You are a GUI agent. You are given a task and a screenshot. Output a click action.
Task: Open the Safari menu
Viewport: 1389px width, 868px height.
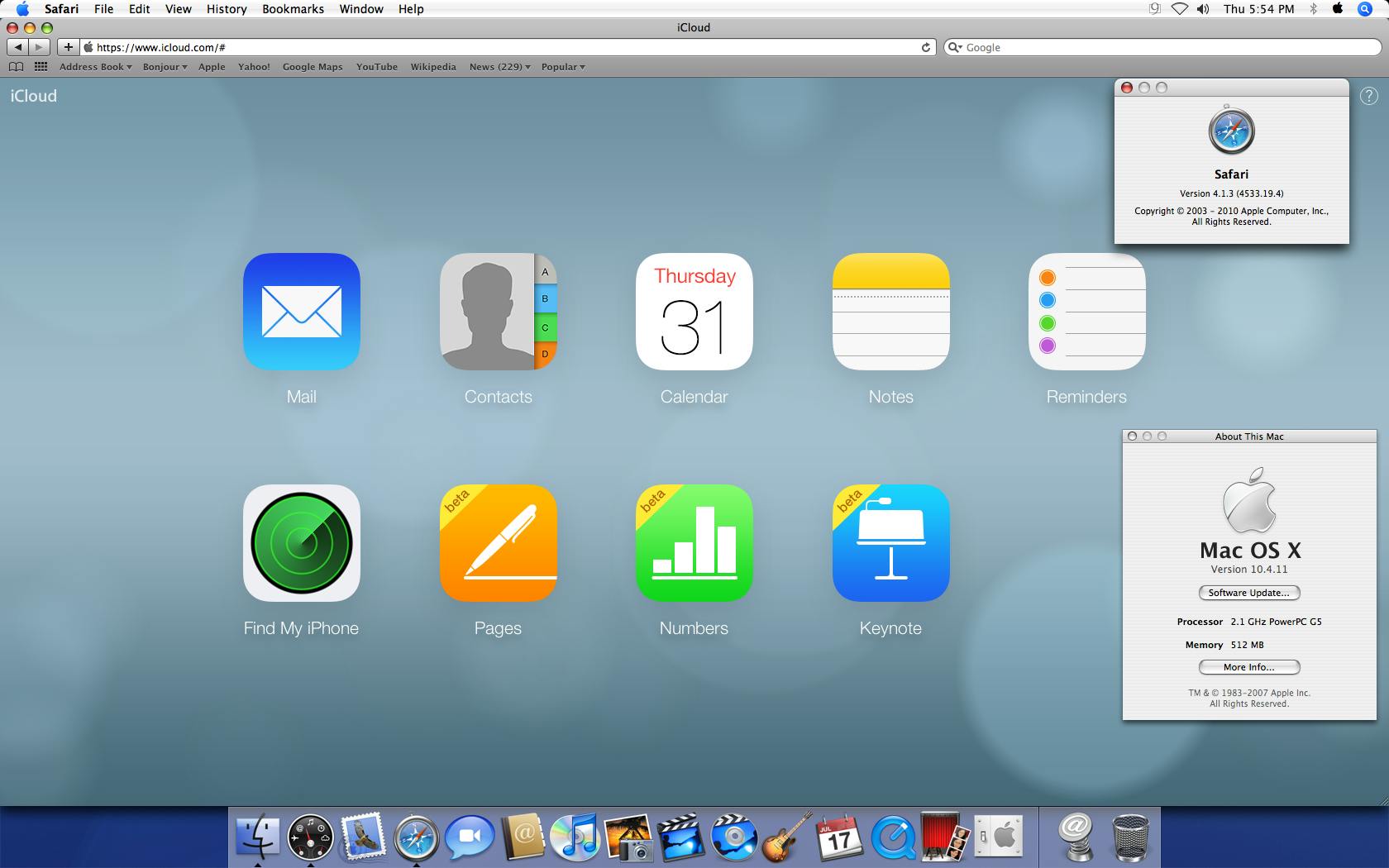(61, 9)
